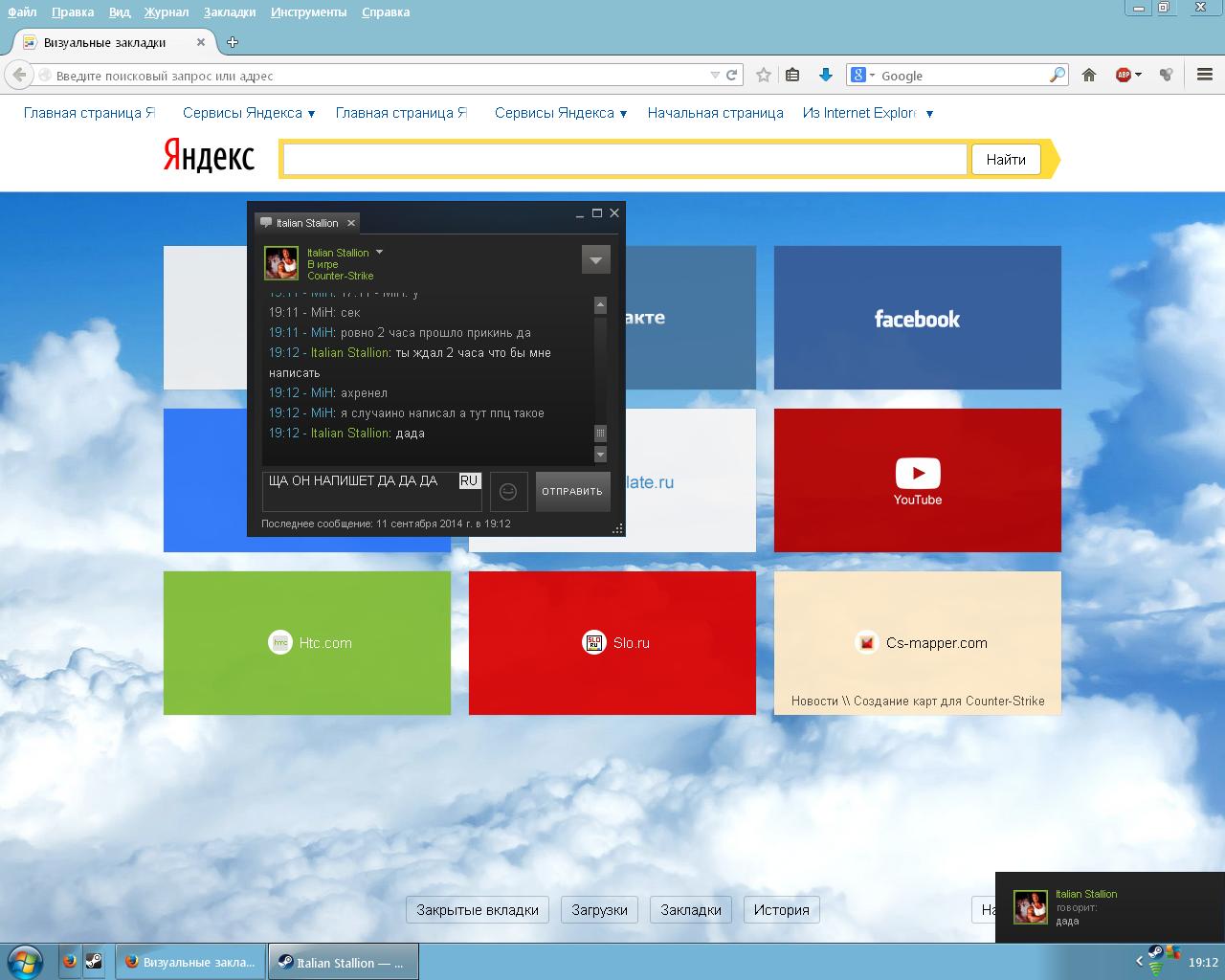Bookmark this page with the star
The image size is (1225, 980).
[764, 75]
